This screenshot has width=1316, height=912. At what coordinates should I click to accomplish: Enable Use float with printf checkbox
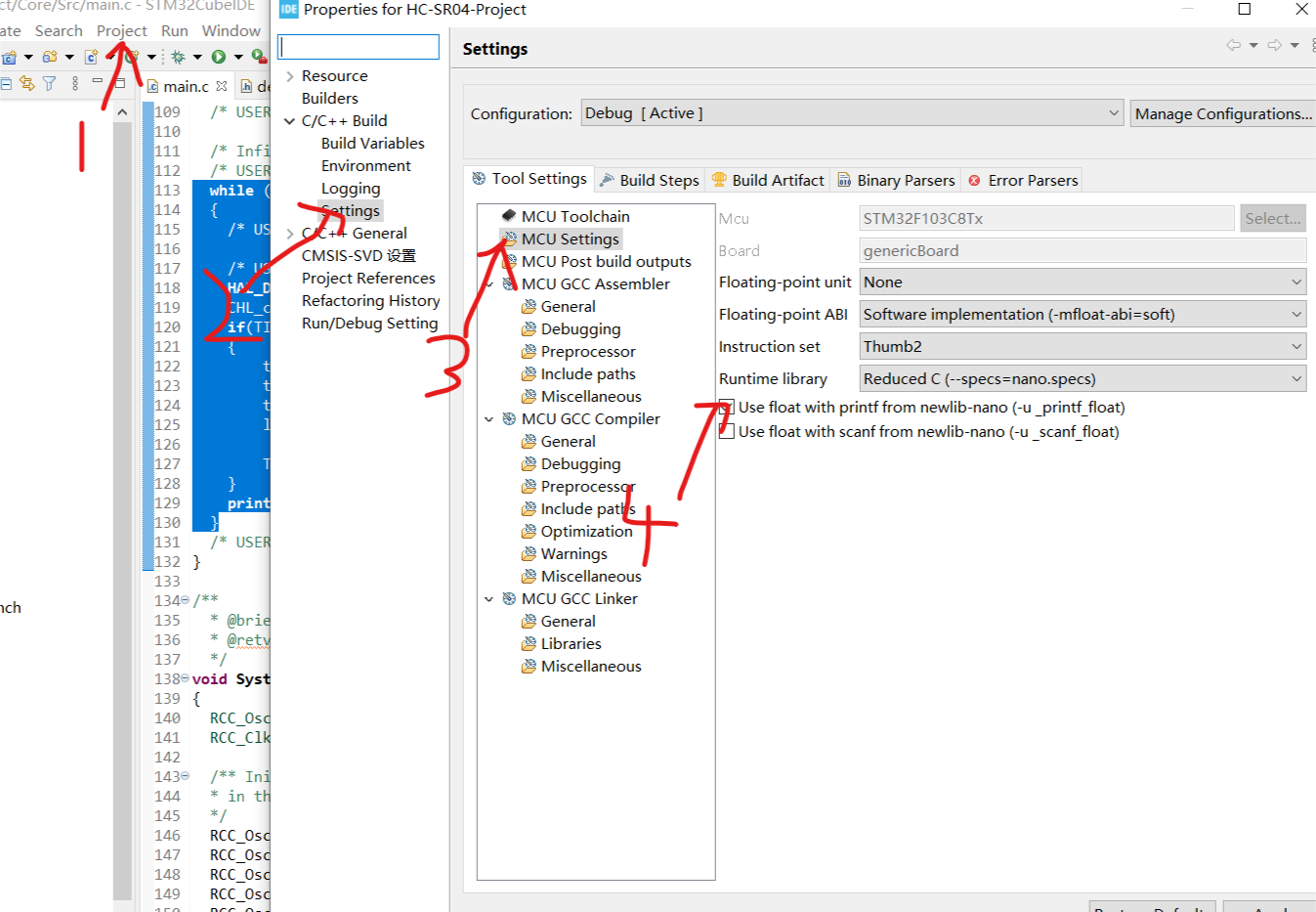tap(726, 408)
